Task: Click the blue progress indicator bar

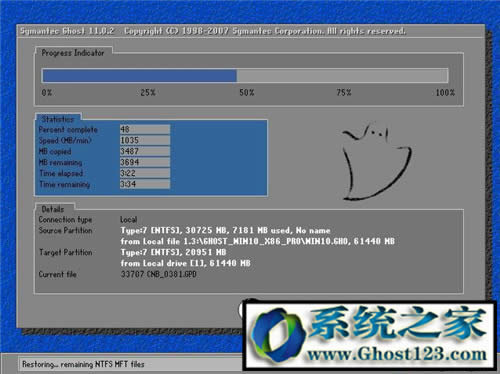Action: [x=140, y=76]
